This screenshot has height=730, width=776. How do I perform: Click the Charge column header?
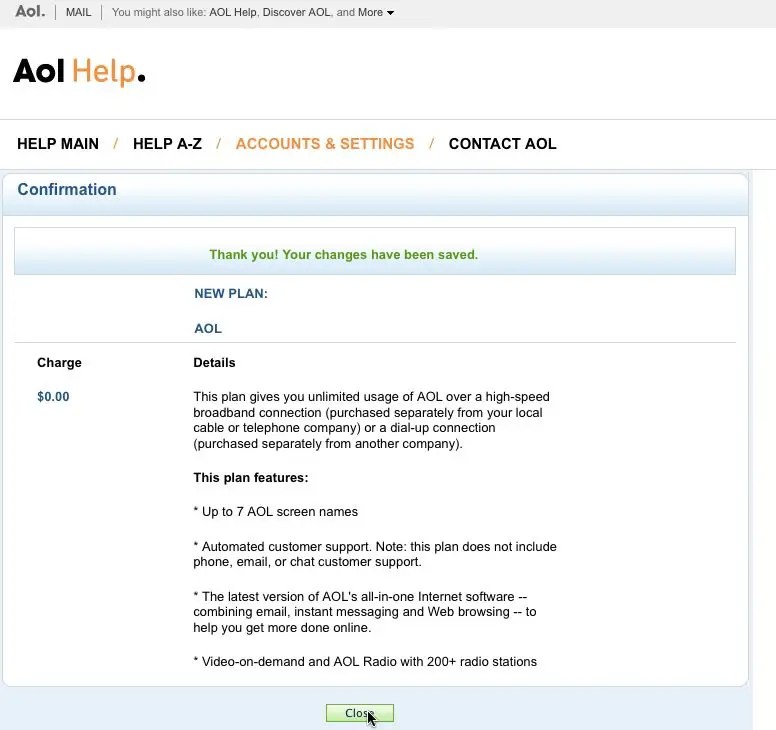[59, 363]
